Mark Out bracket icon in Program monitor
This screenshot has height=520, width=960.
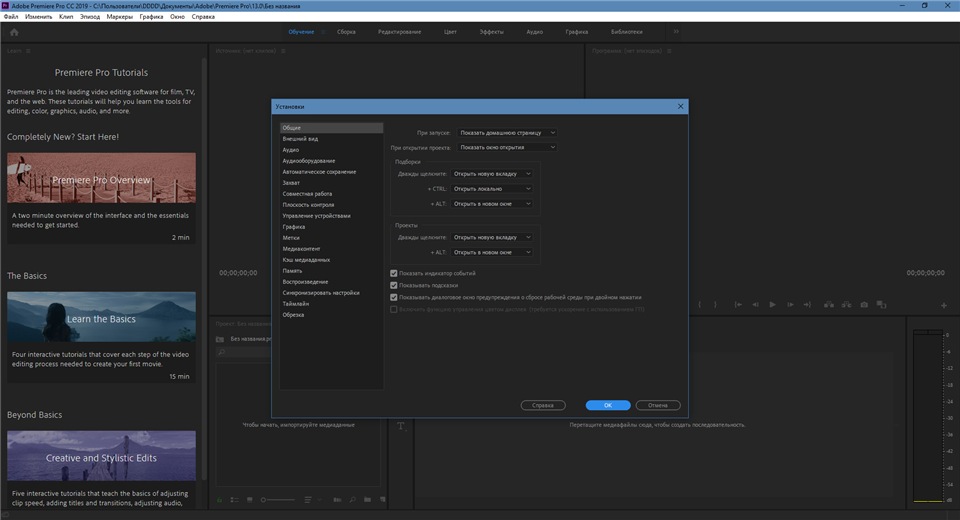point(715,304)
